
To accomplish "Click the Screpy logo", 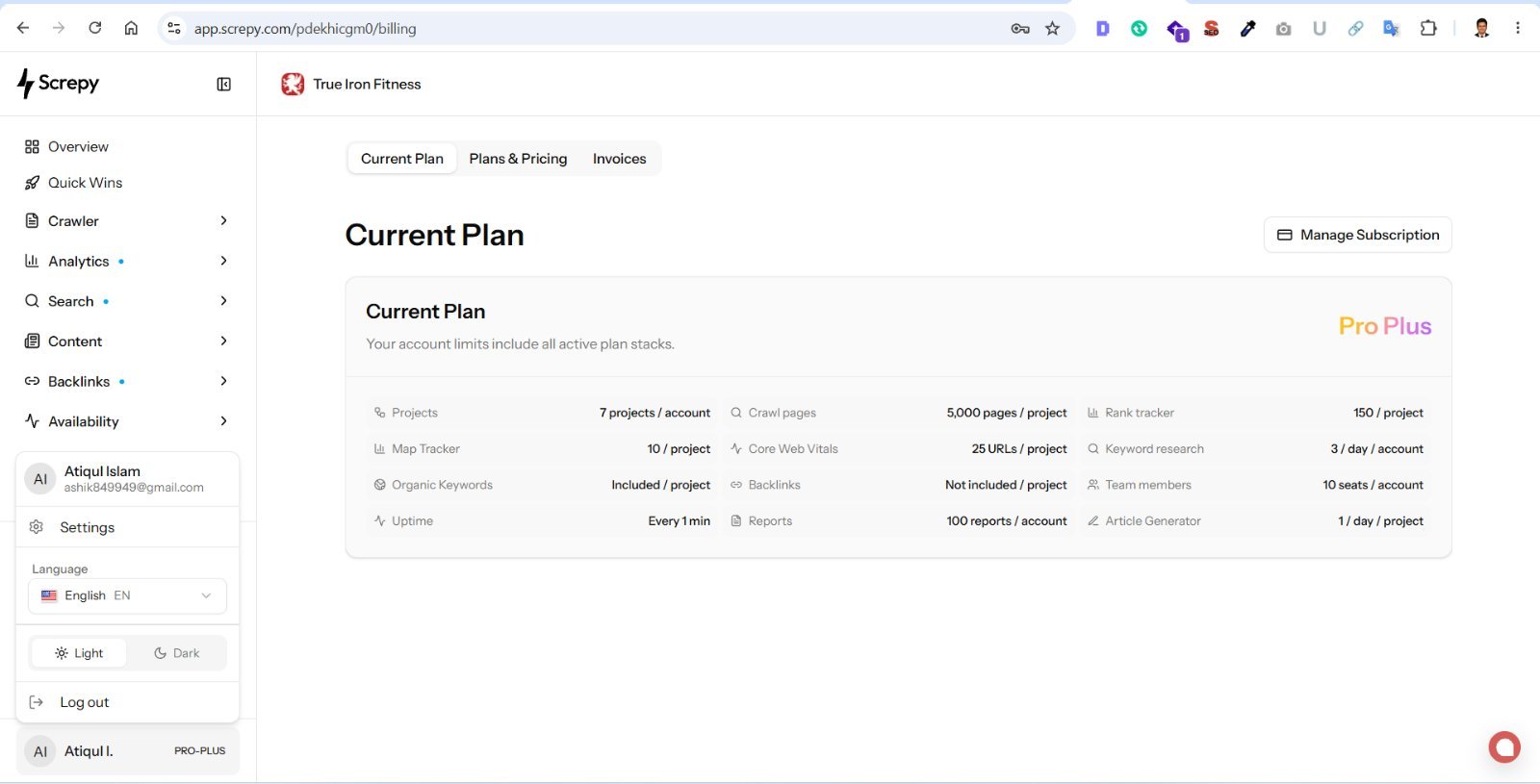I will click(59, 84).
